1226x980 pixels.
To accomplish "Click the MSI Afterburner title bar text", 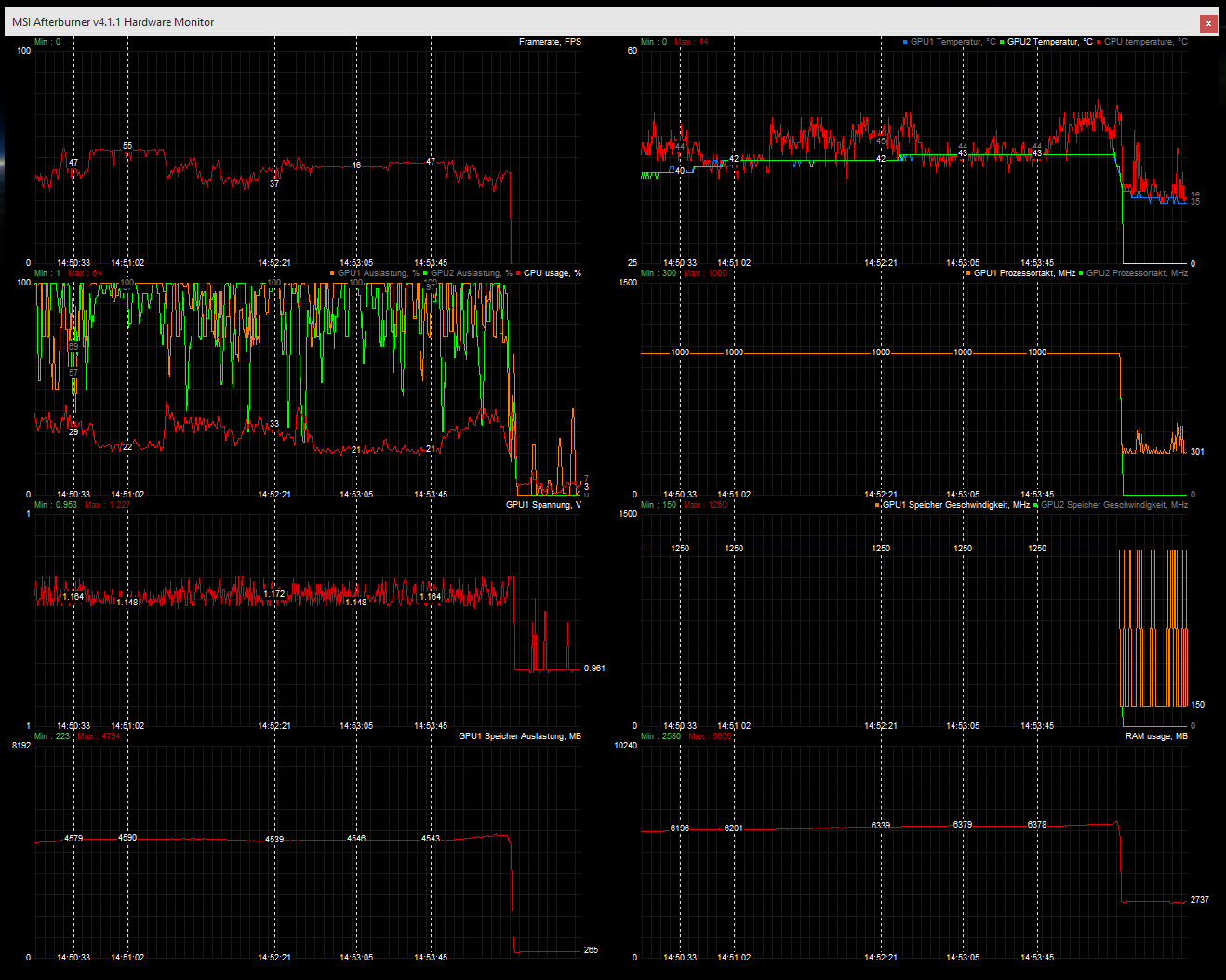I will [113, 22].
